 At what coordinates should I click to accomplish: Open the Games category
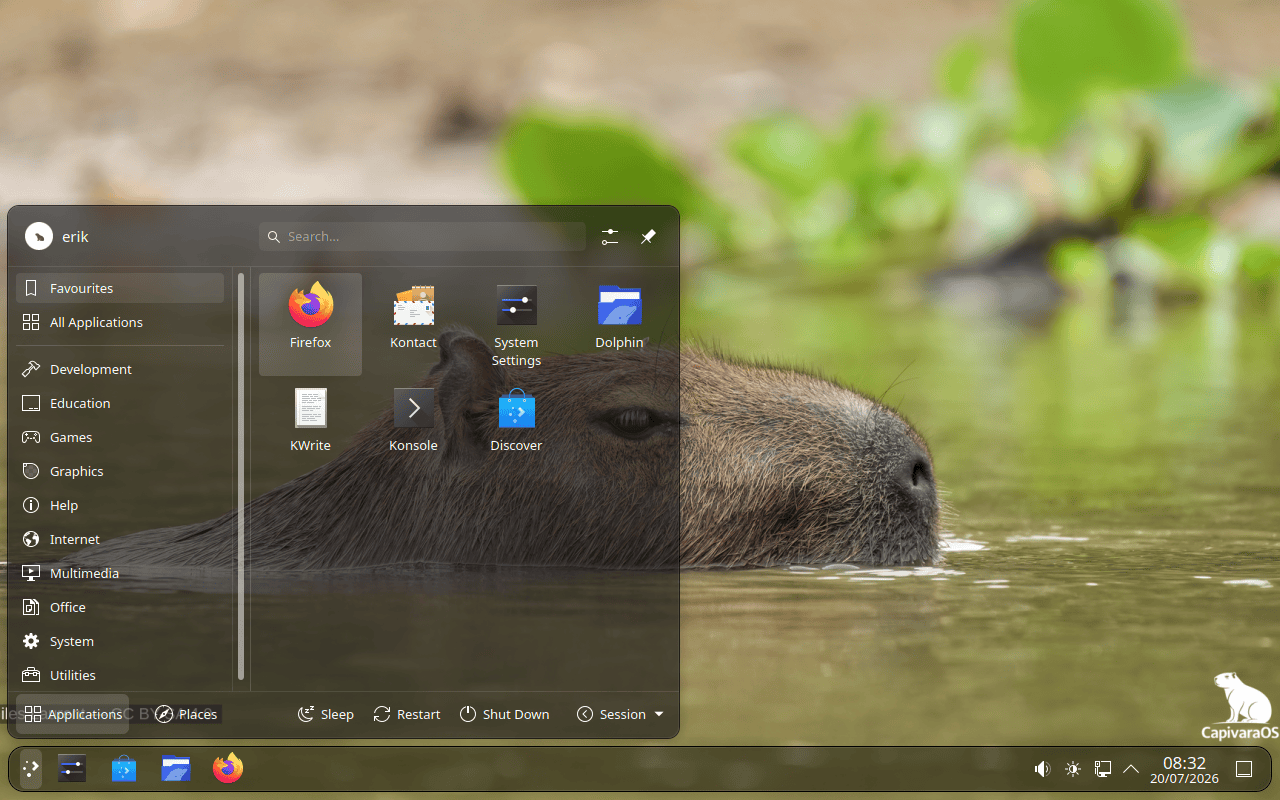pos(120,437)
